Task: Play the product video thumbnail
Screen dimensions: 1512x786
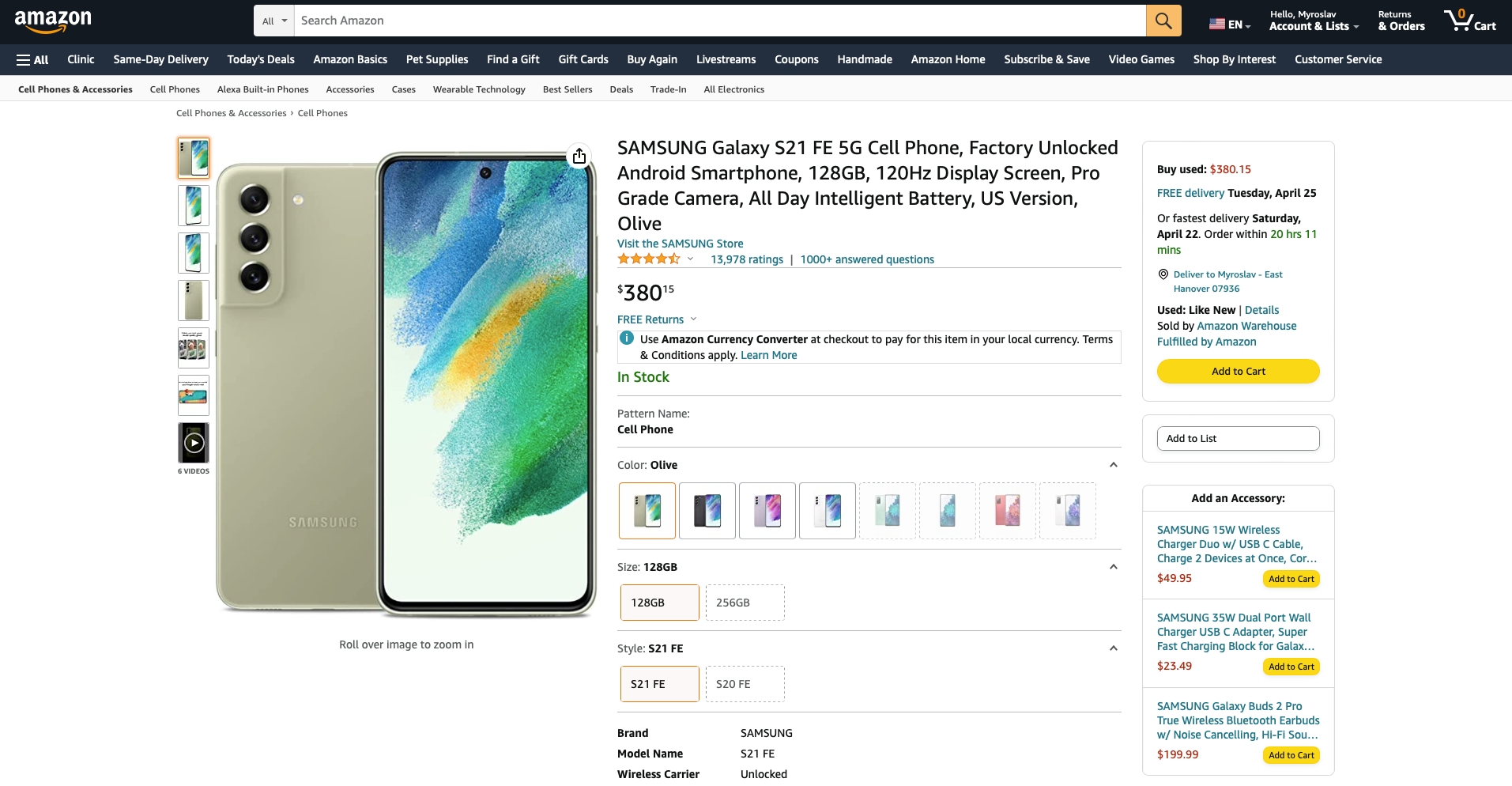Action: (194, 443)
